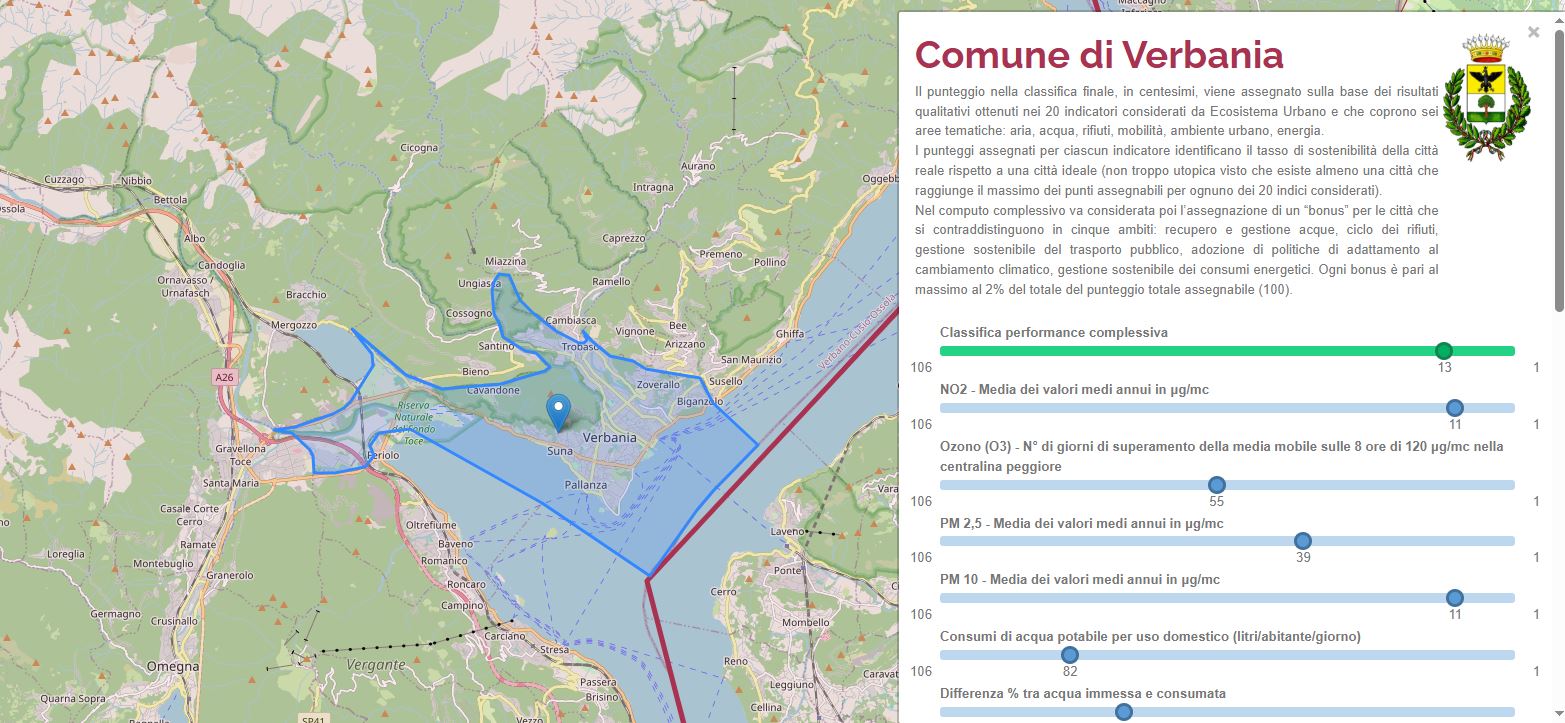Click the 'Caprezzo' label on the map
This screenshot has height=723, width=1565.
click(624, 238)
